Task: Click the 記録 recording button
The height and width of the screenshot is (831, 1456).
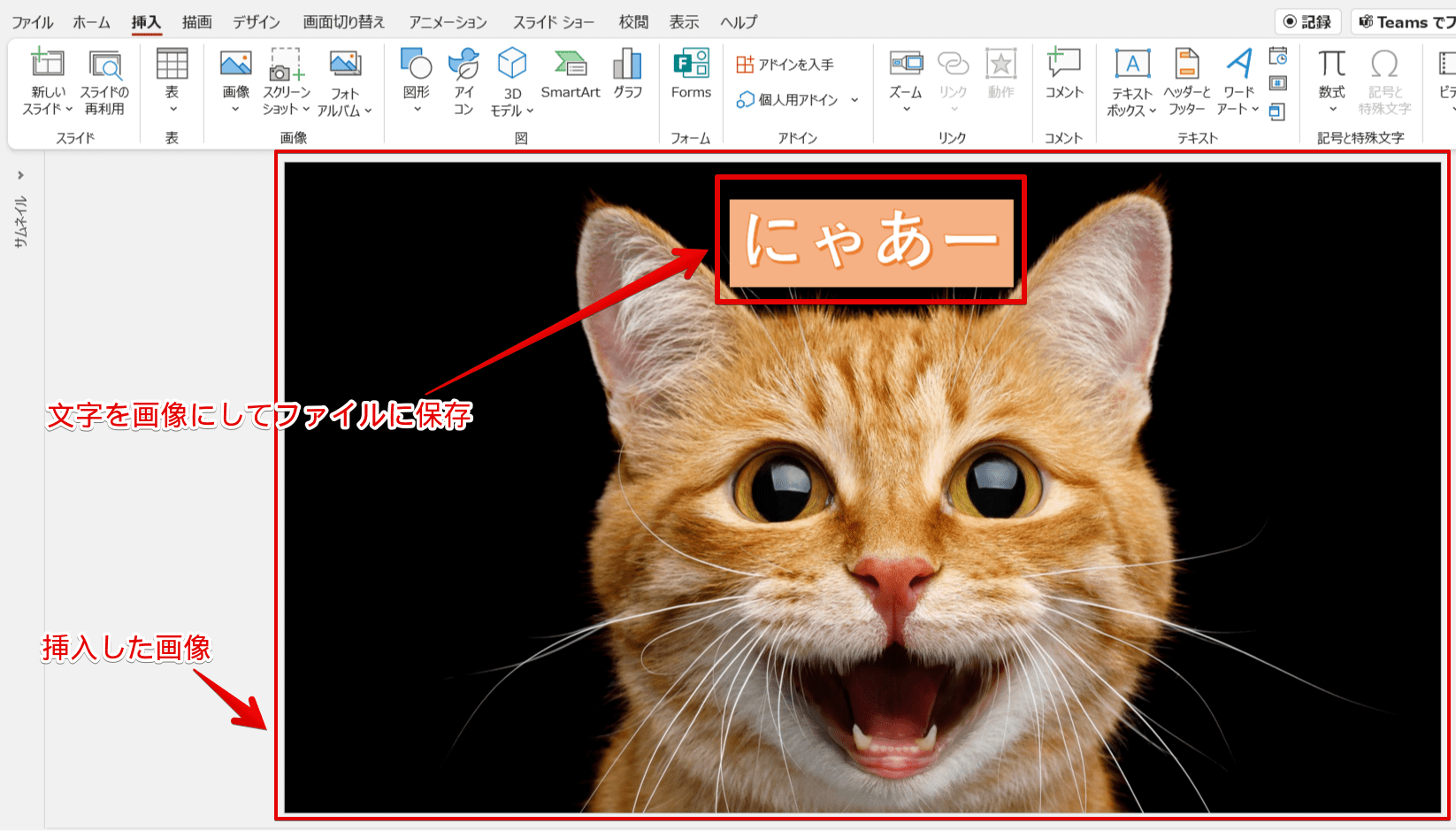Action: (x=1308, y=20)
